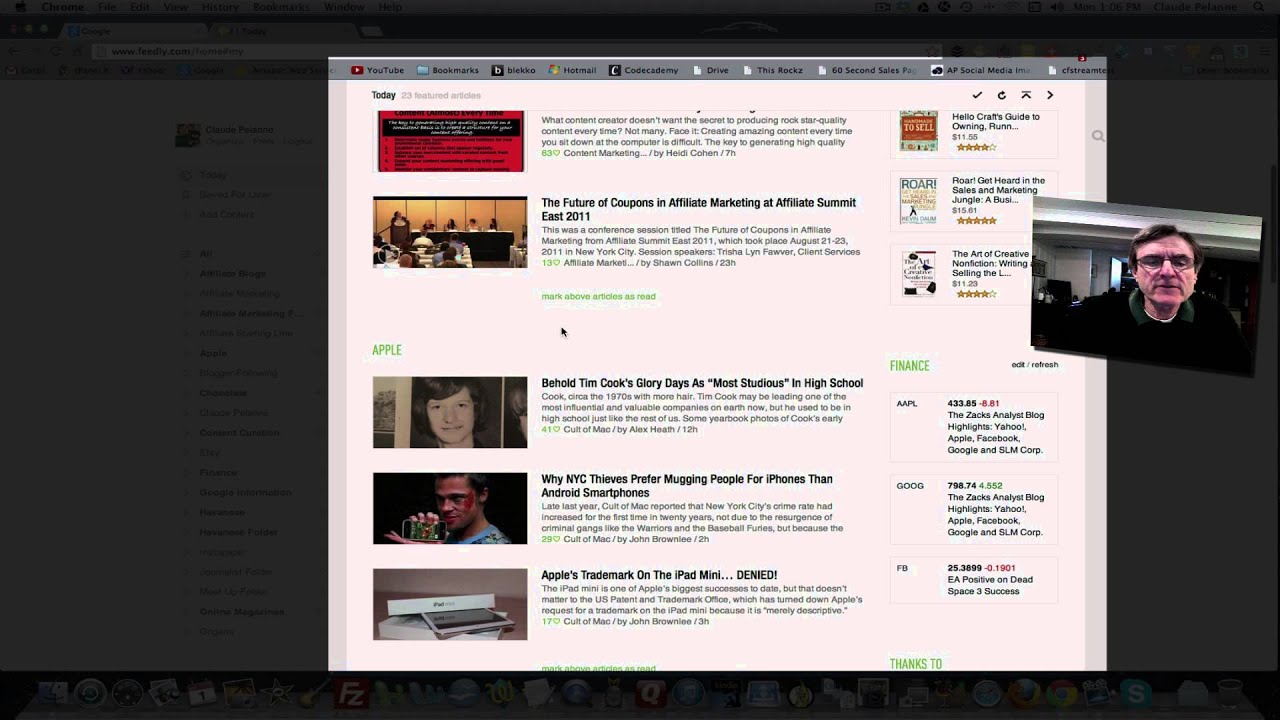Open Finder in the dock
Image resolution: width=1280 pixels, height=720 pixels.
[52, 693]
